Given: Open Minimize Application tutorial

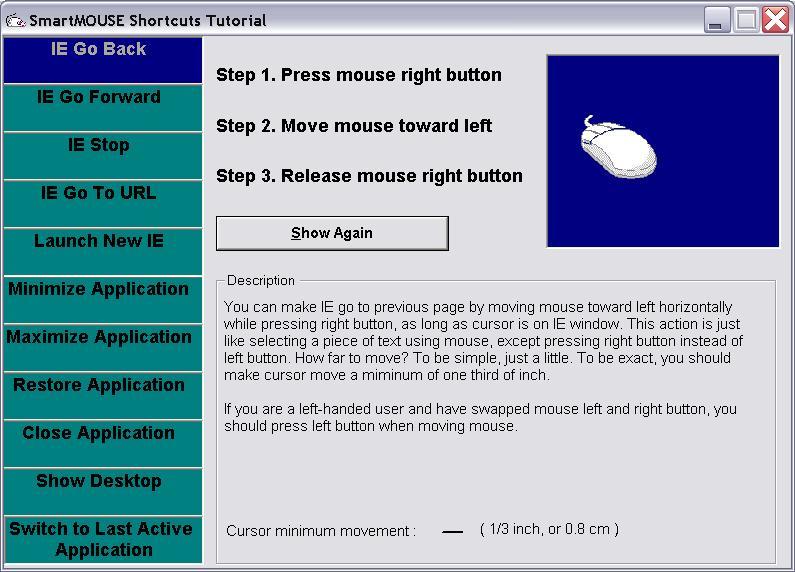Looking at the screenshot, I should (x=102, y=300).
